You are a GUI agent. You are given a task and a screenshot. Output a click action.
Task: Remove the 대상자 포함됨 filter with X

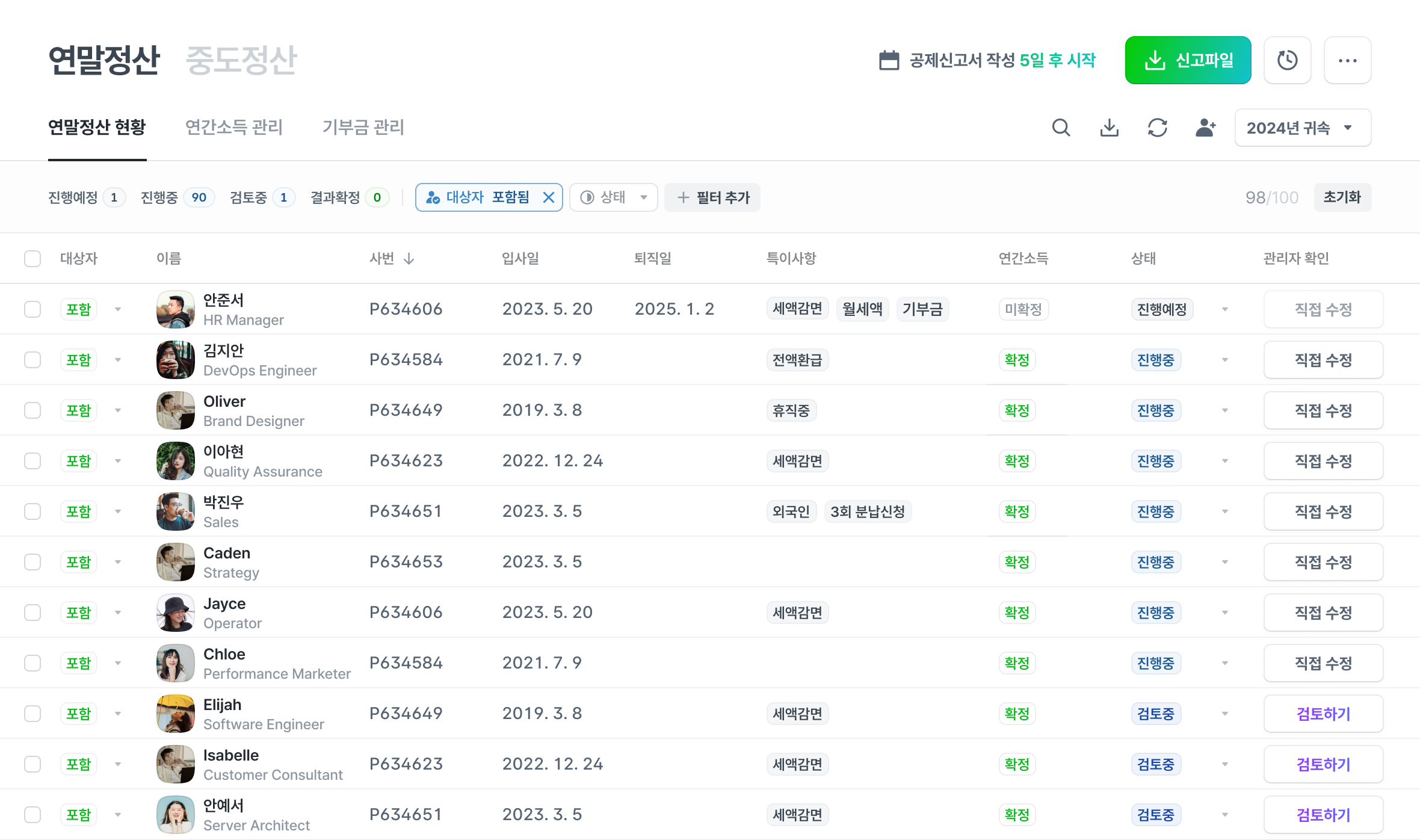click(x=548, y=197)
